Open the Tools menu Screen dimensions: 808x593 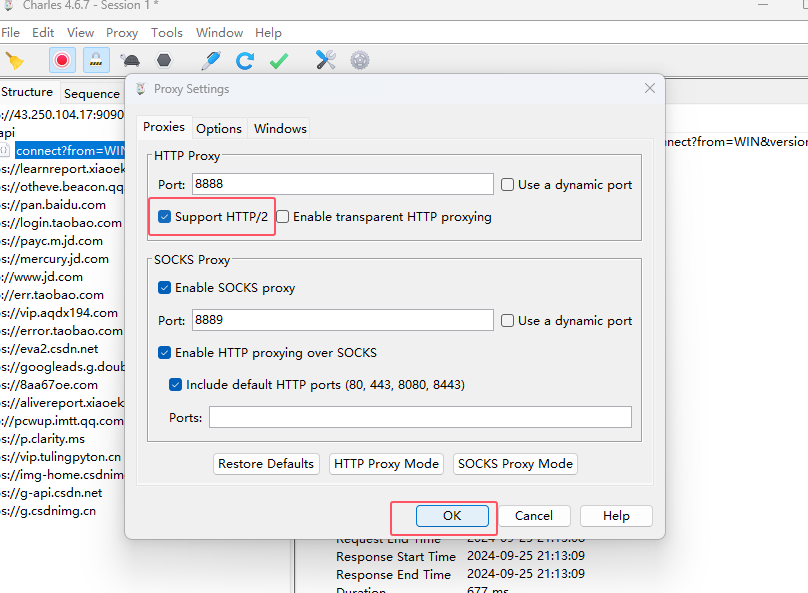166,32
